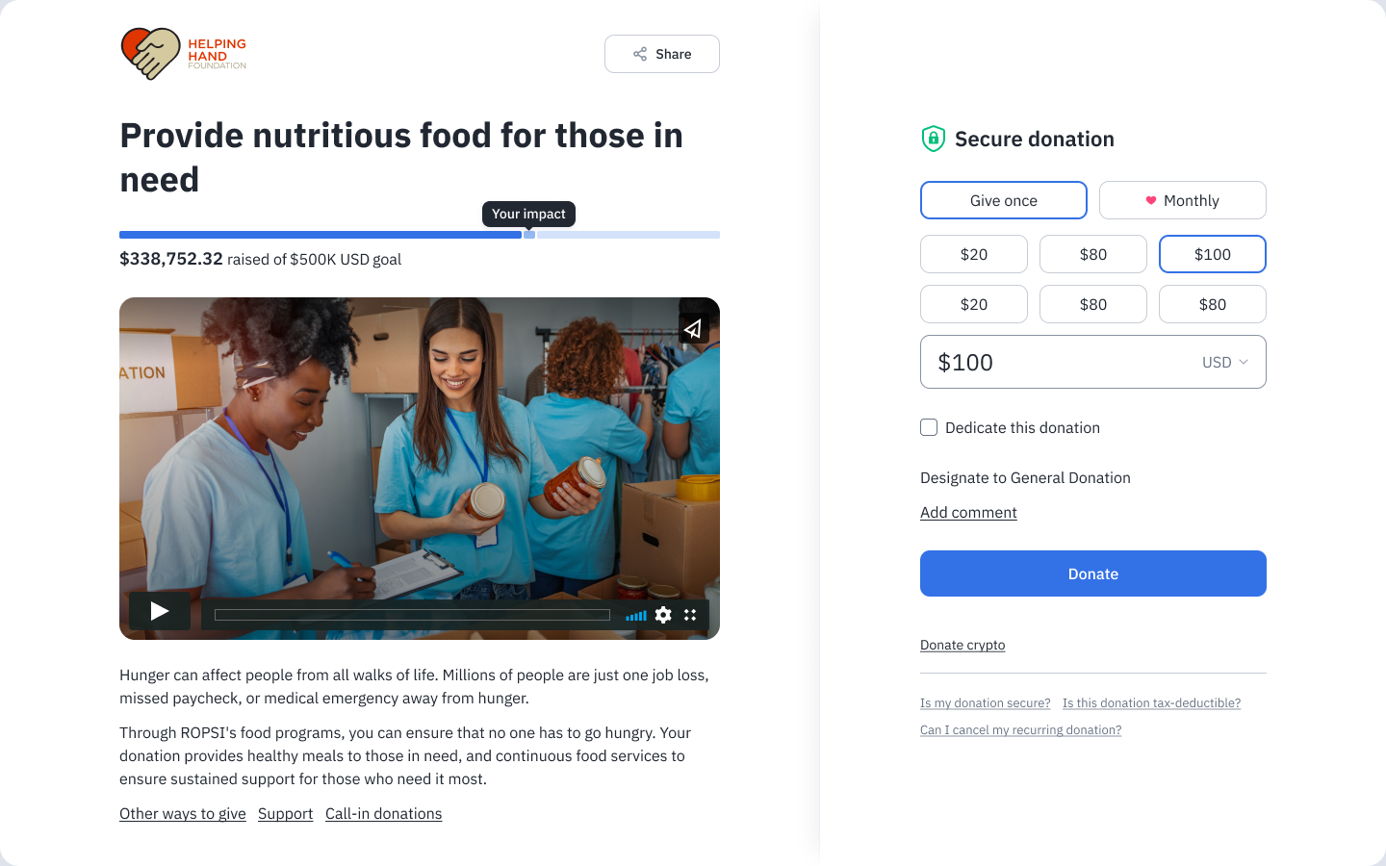The height and width of the screenshot is (866, 1386).
Task: Click the Share button
Action: 662,54
